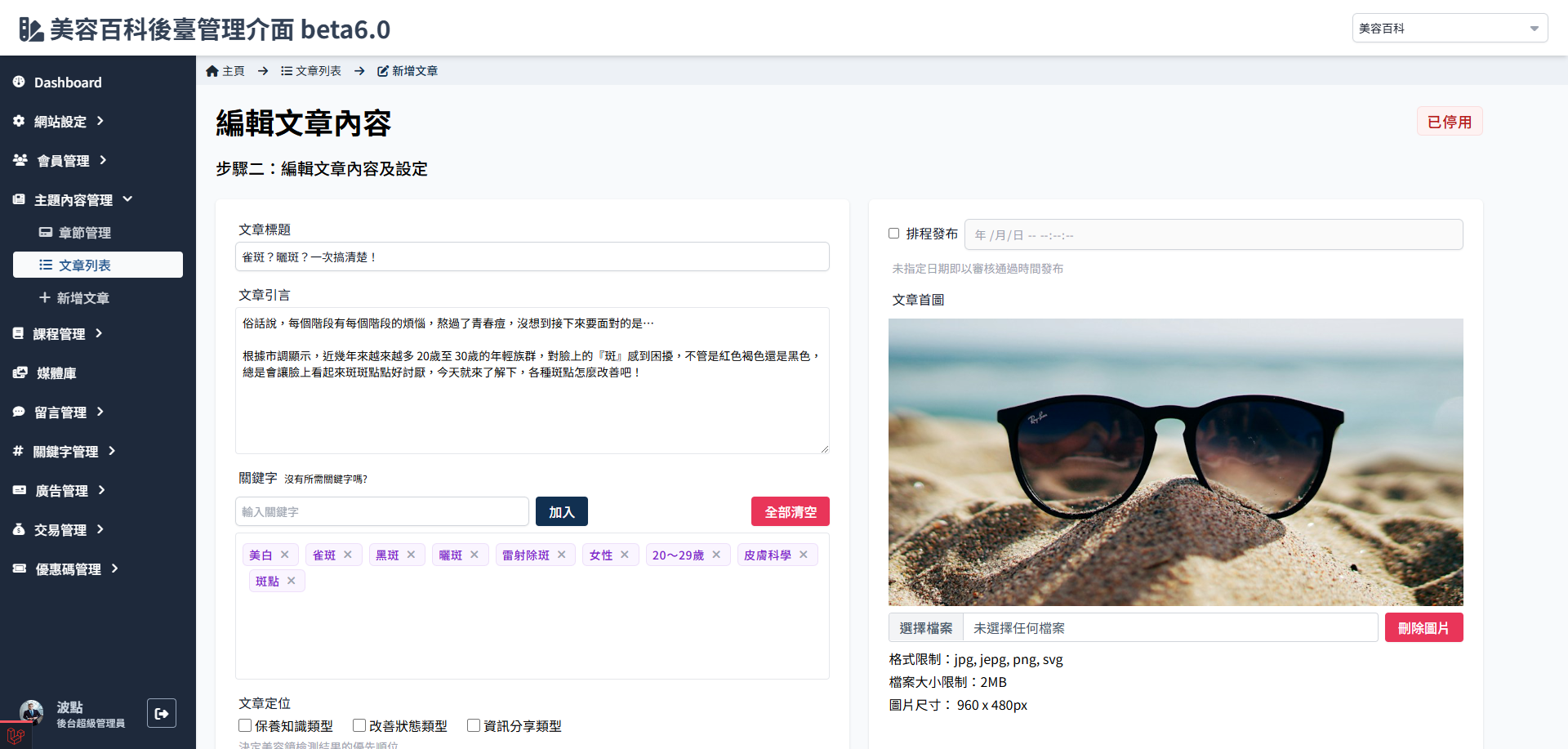Focus the 文章引言 textarea

pos(532,381)
